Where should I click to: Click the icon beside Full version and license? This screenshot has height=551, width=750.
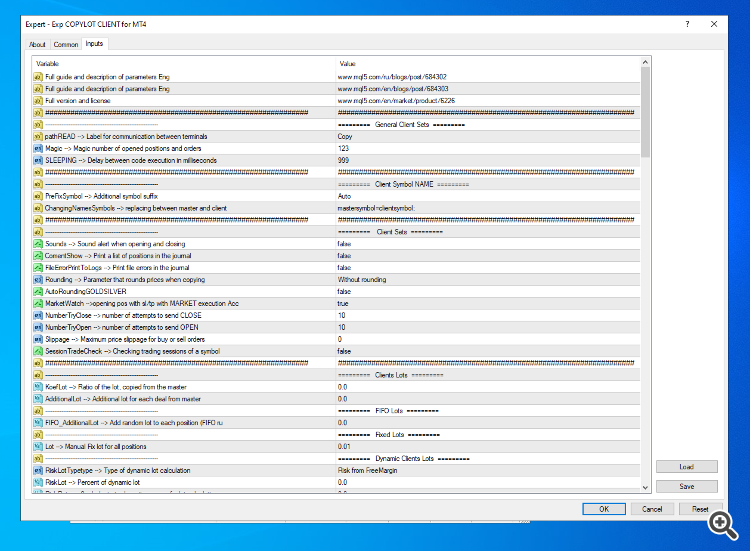tap(38, 101)
